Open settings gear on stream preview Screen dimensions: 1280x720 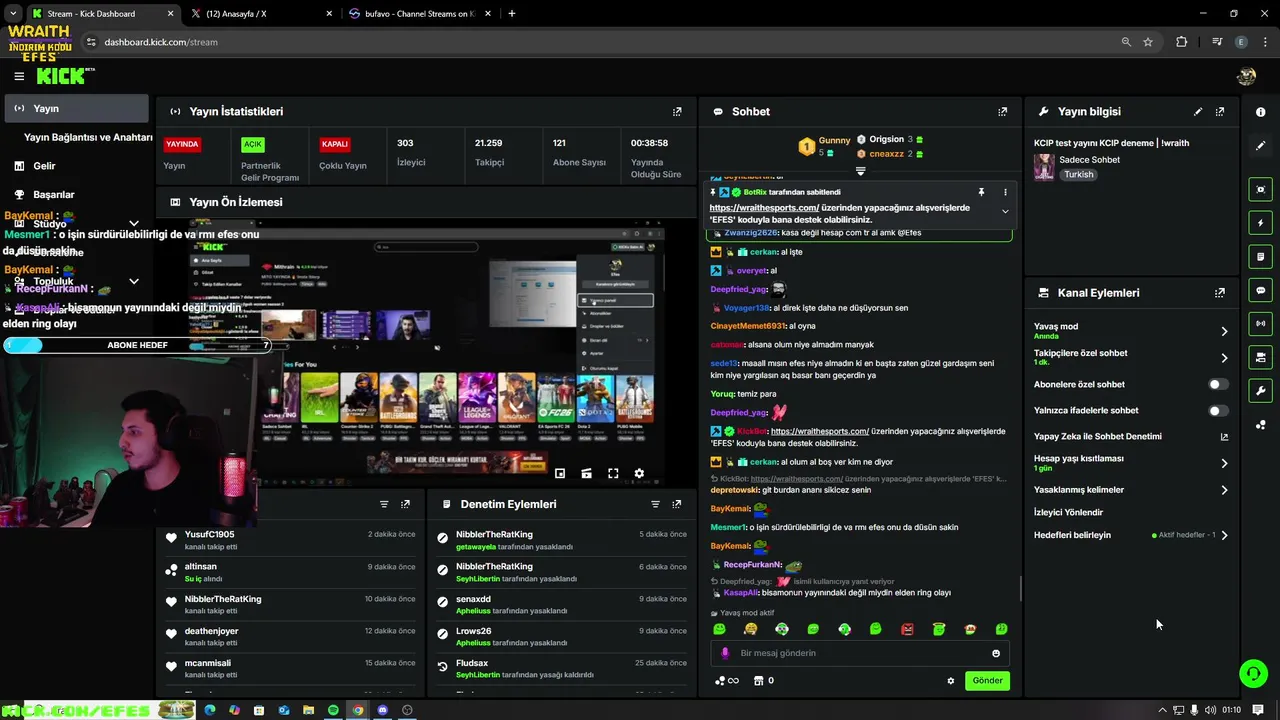639,473
